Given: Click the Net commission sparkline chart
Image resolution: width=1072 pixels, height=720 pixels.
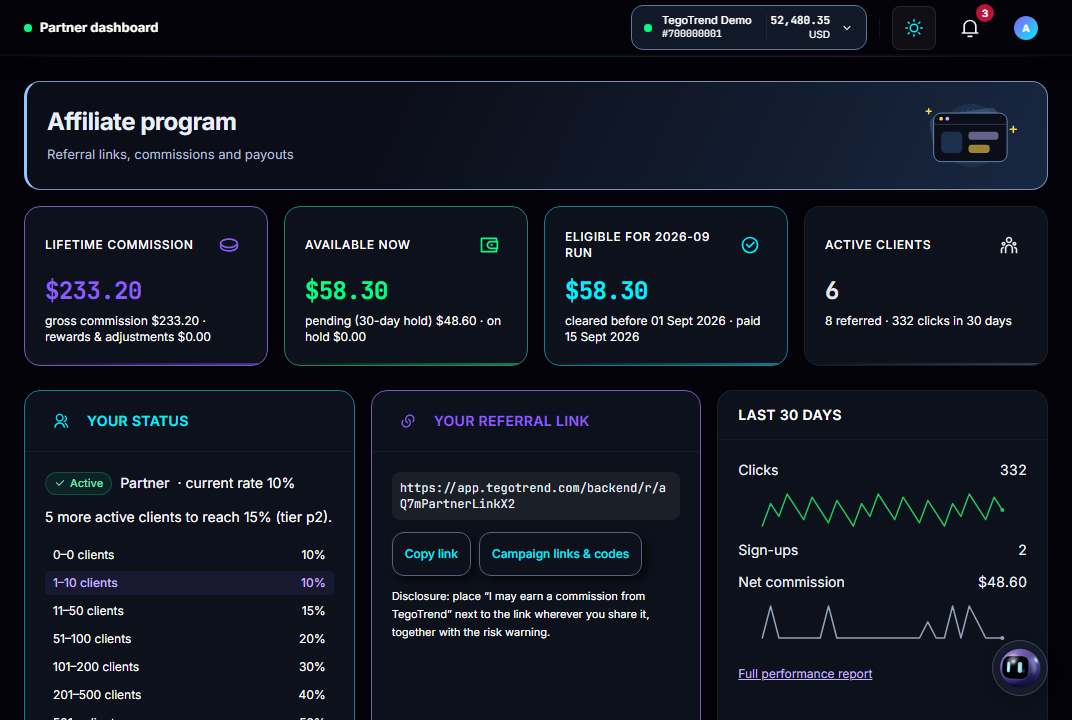Looking at the screenshot, I should [883, 622].
